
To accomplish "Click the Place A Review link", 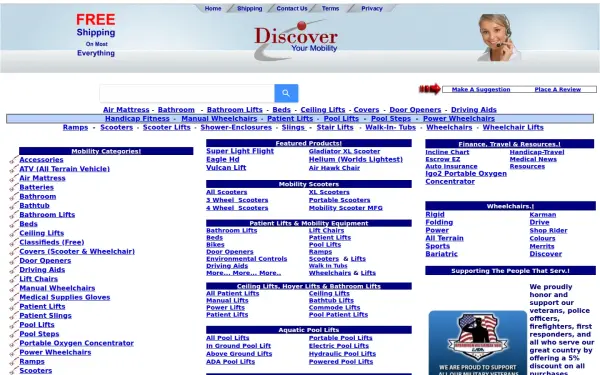I will [558, 89].
